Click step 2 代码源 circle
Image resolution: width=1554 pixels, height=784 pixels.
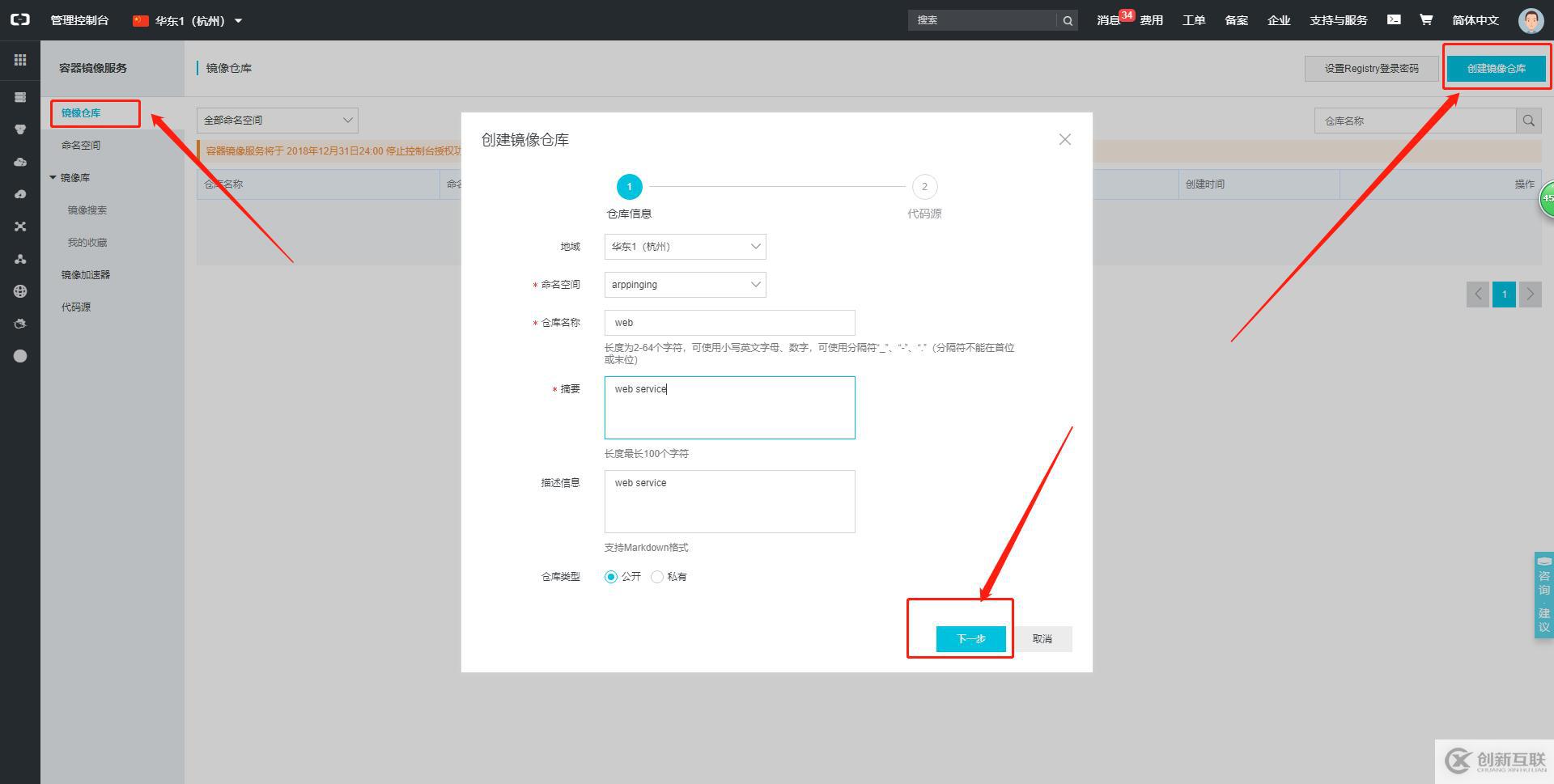click(924, 187)
